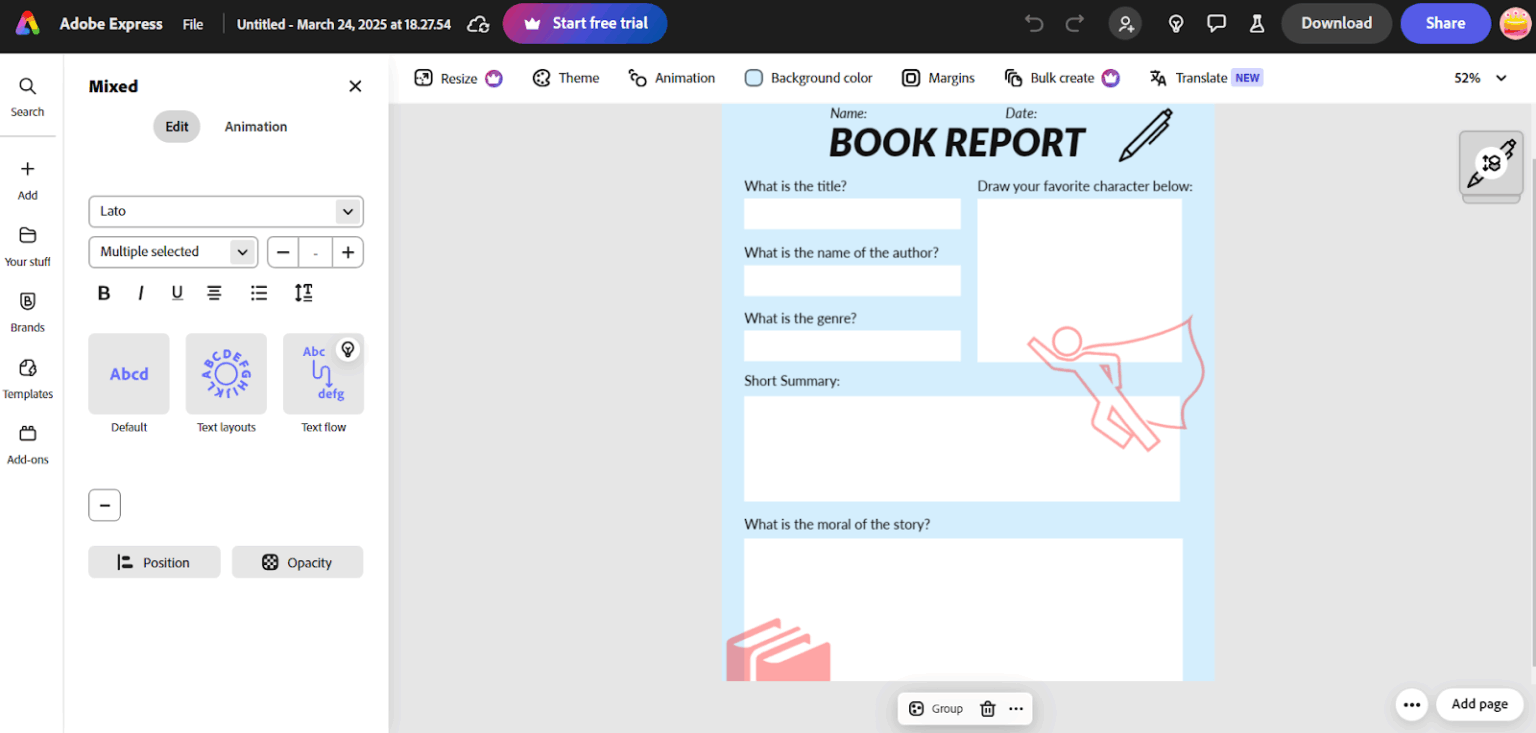This screenshot has height=733, width=1536.
Task: Toggle underline formatting
Action: [x=177, y=292]
